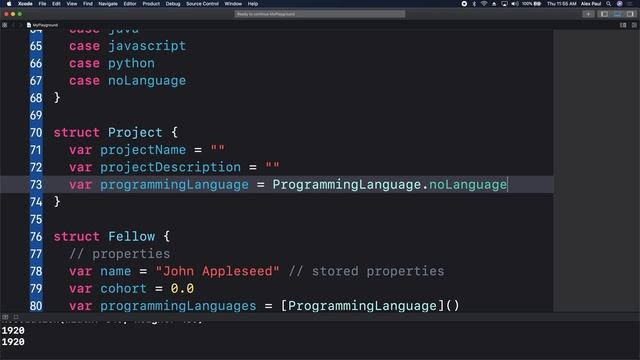Click the activity status field in toolbar
The width and height of the screenshot is (640, 360).
(320, 14)
